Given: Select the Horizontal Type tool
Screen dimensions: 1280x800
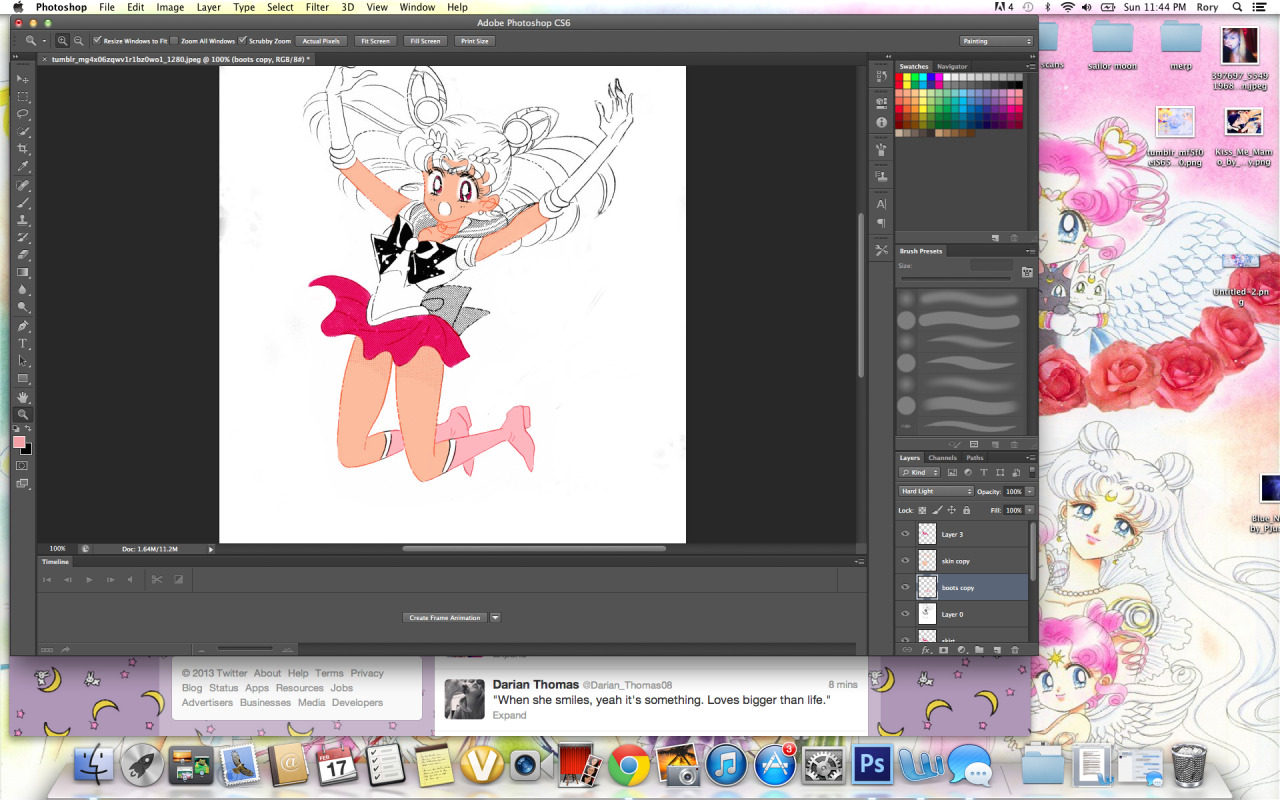Looking at the screenshot, I should click(x=23, y=343).
